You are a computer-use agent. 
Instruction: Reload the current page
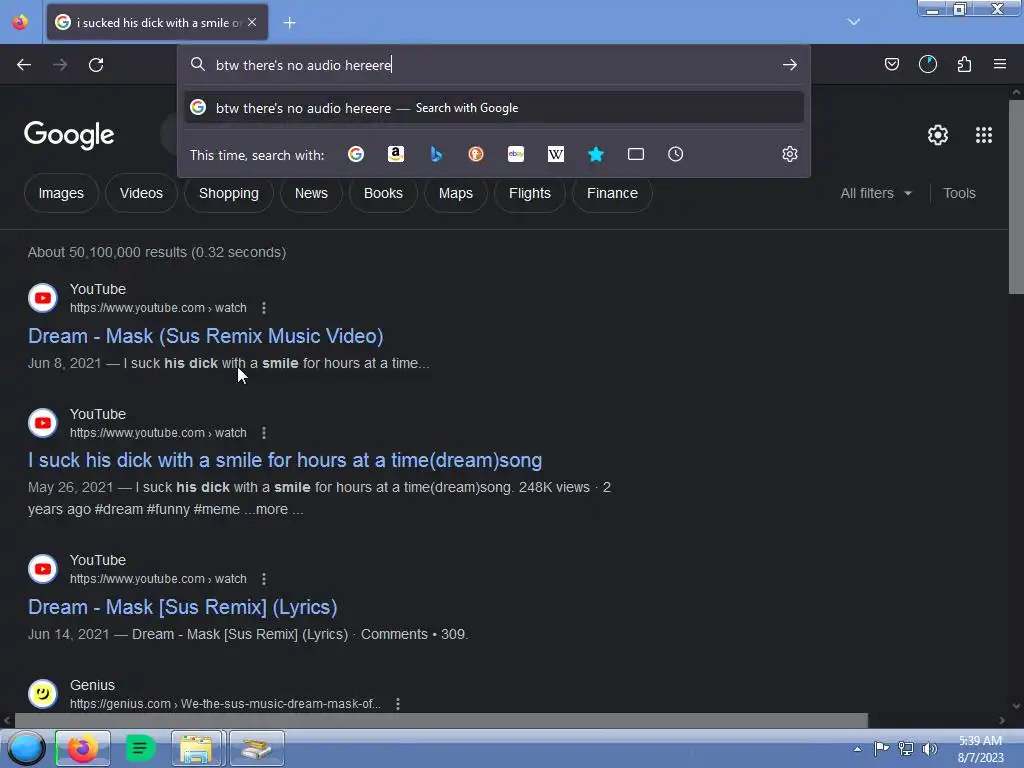[96, 65]
